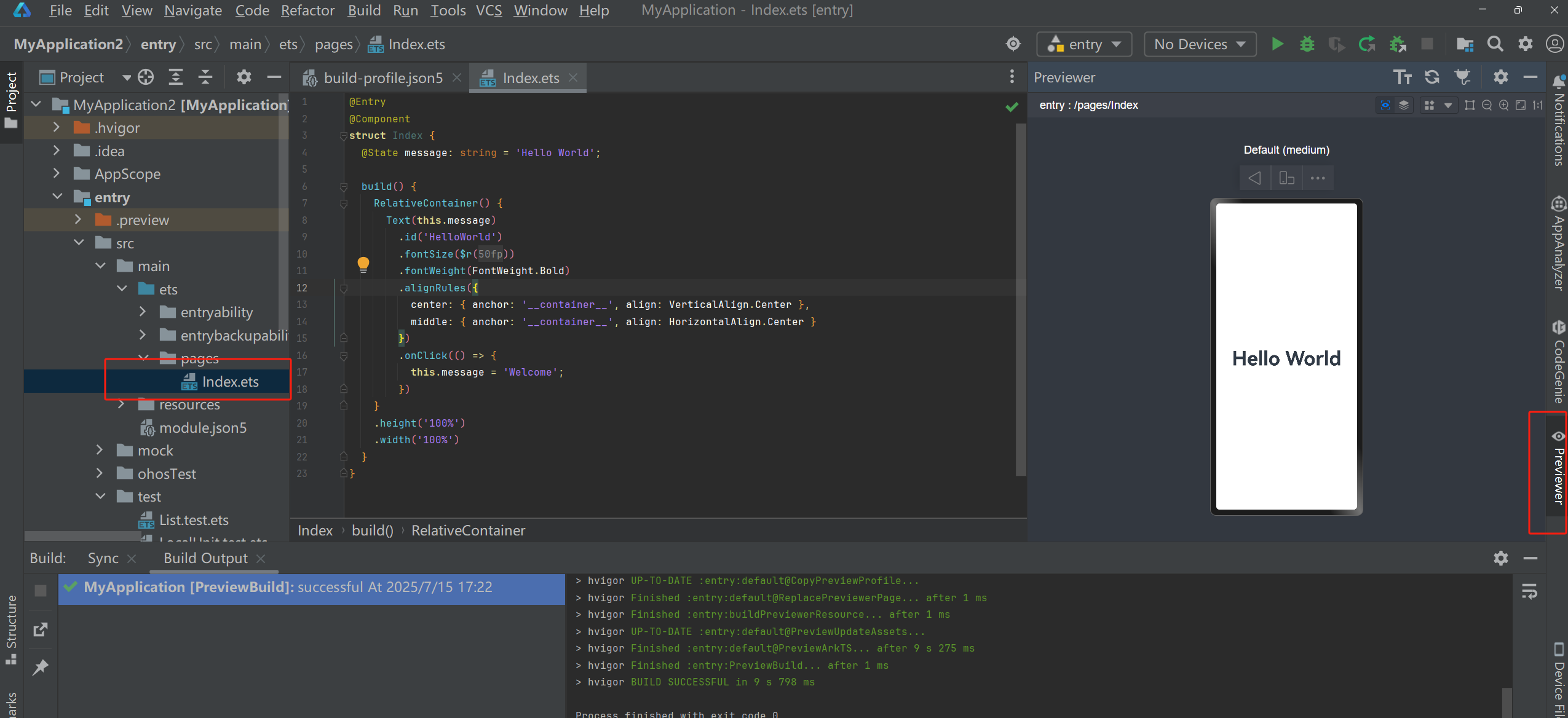Open module.json5 in project tree

point(202,428)
